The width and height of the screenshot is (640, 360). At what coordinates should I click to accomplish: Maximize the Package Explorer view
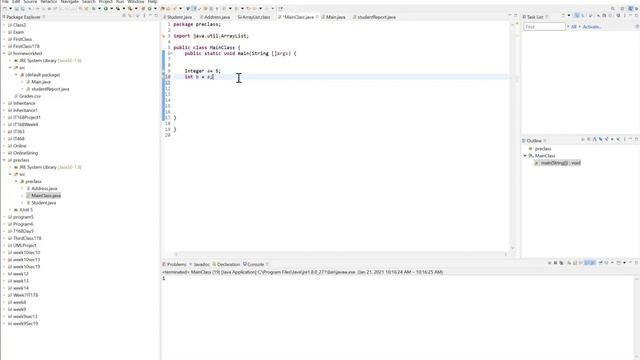click(156, 16)
